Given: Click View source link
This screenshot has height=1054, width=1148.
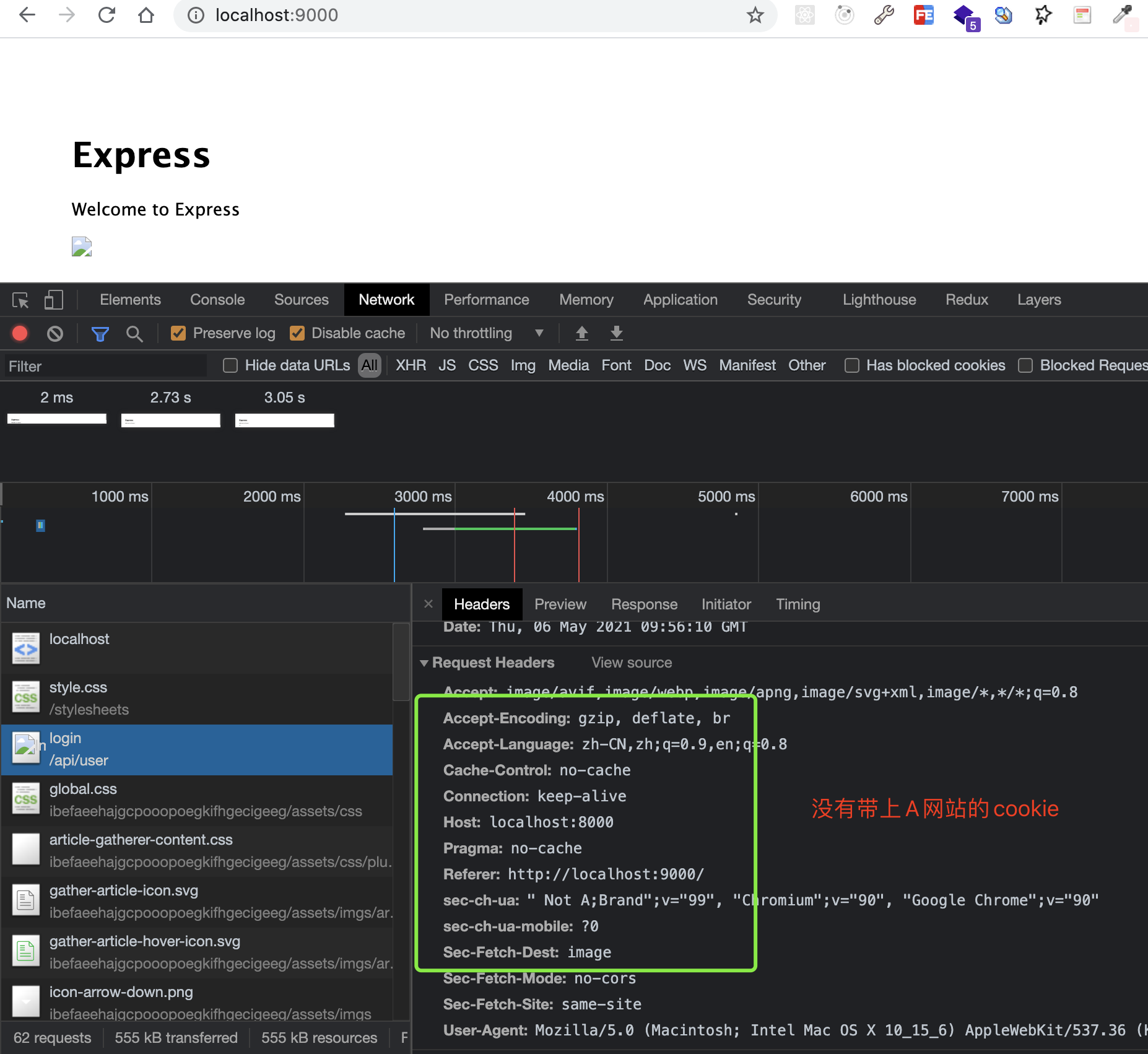Looking at the screenshot, I should 631,663.
